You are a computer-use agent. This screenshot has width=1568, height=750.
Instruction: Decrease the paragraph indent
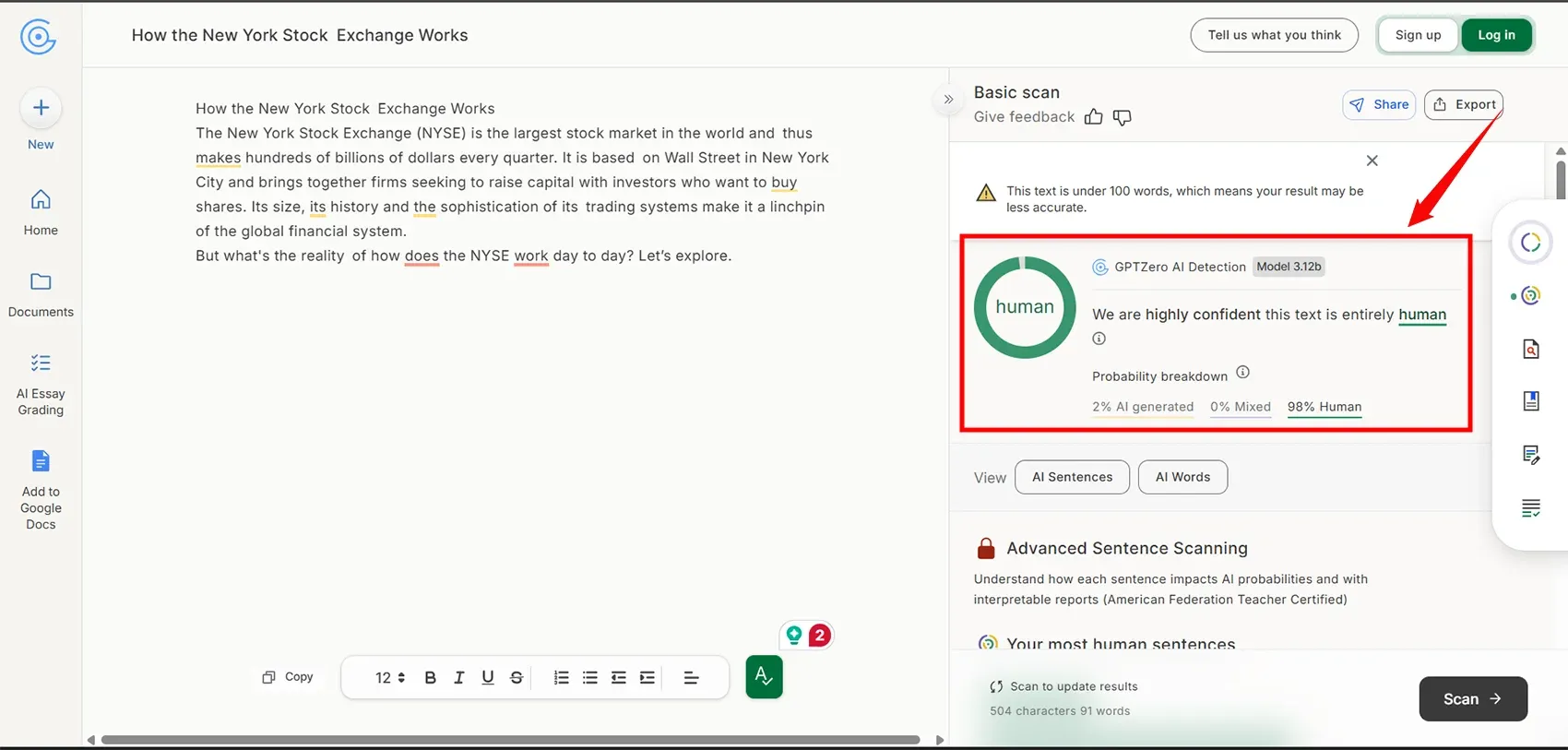pos(619,678)
